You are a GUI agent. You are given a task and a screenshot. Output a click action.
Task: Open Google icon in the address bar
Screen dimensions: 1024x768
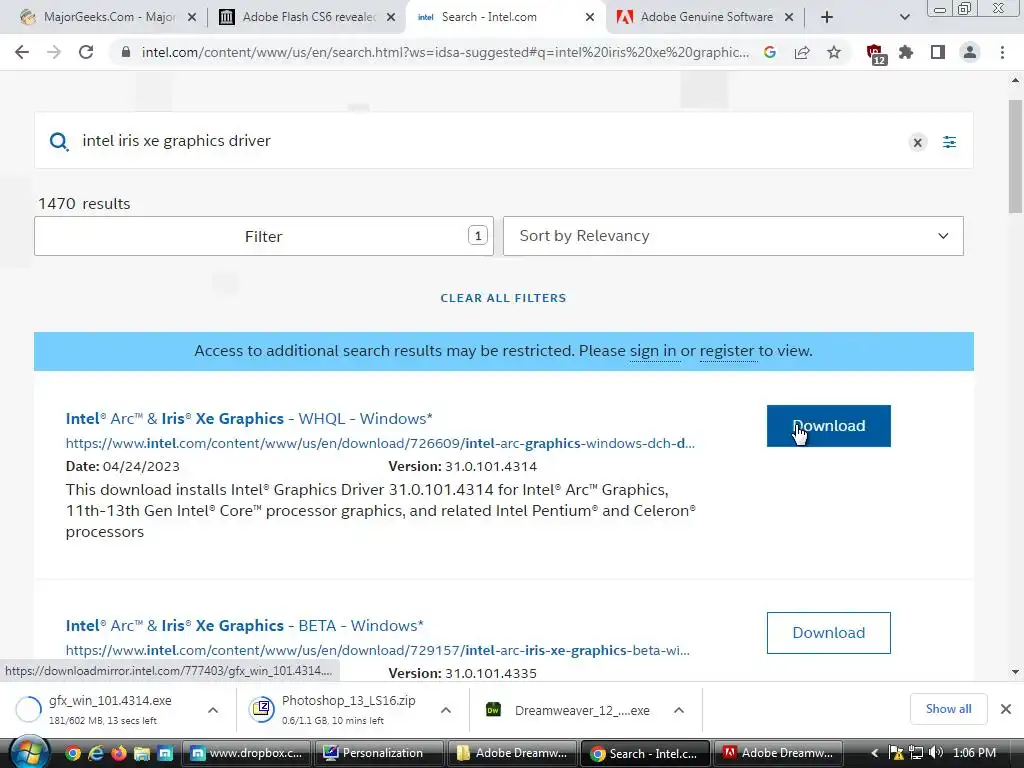[x=770, y=52]
